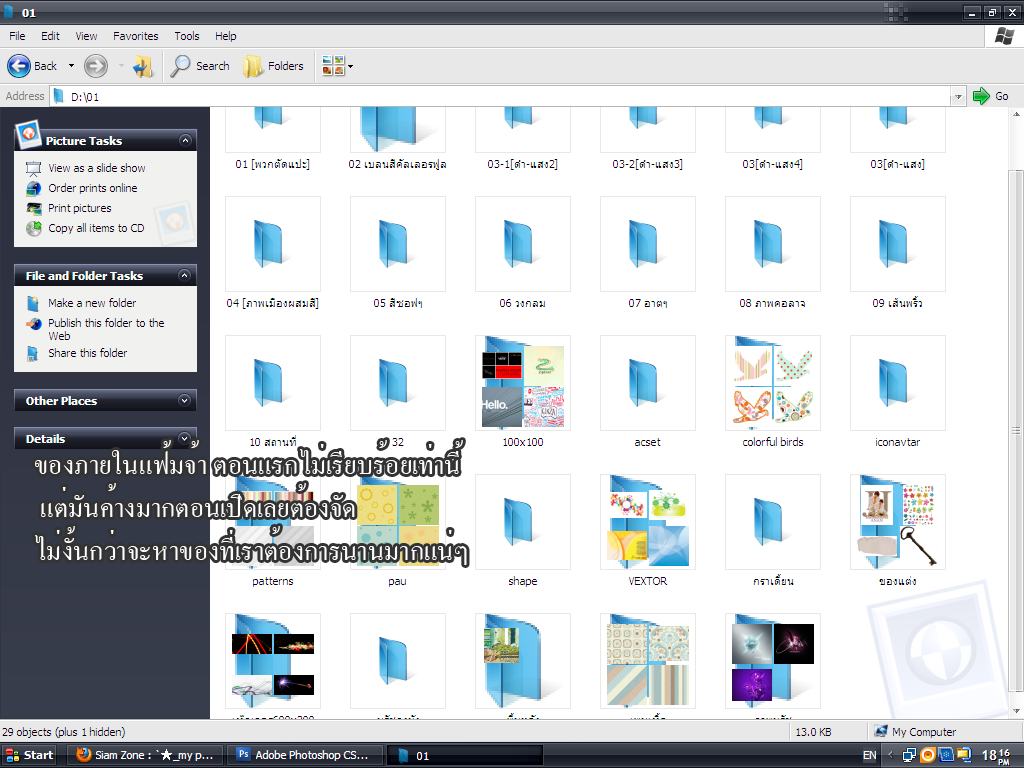Collapse the File and Folder Tasks panel

(x=185, y=276)
